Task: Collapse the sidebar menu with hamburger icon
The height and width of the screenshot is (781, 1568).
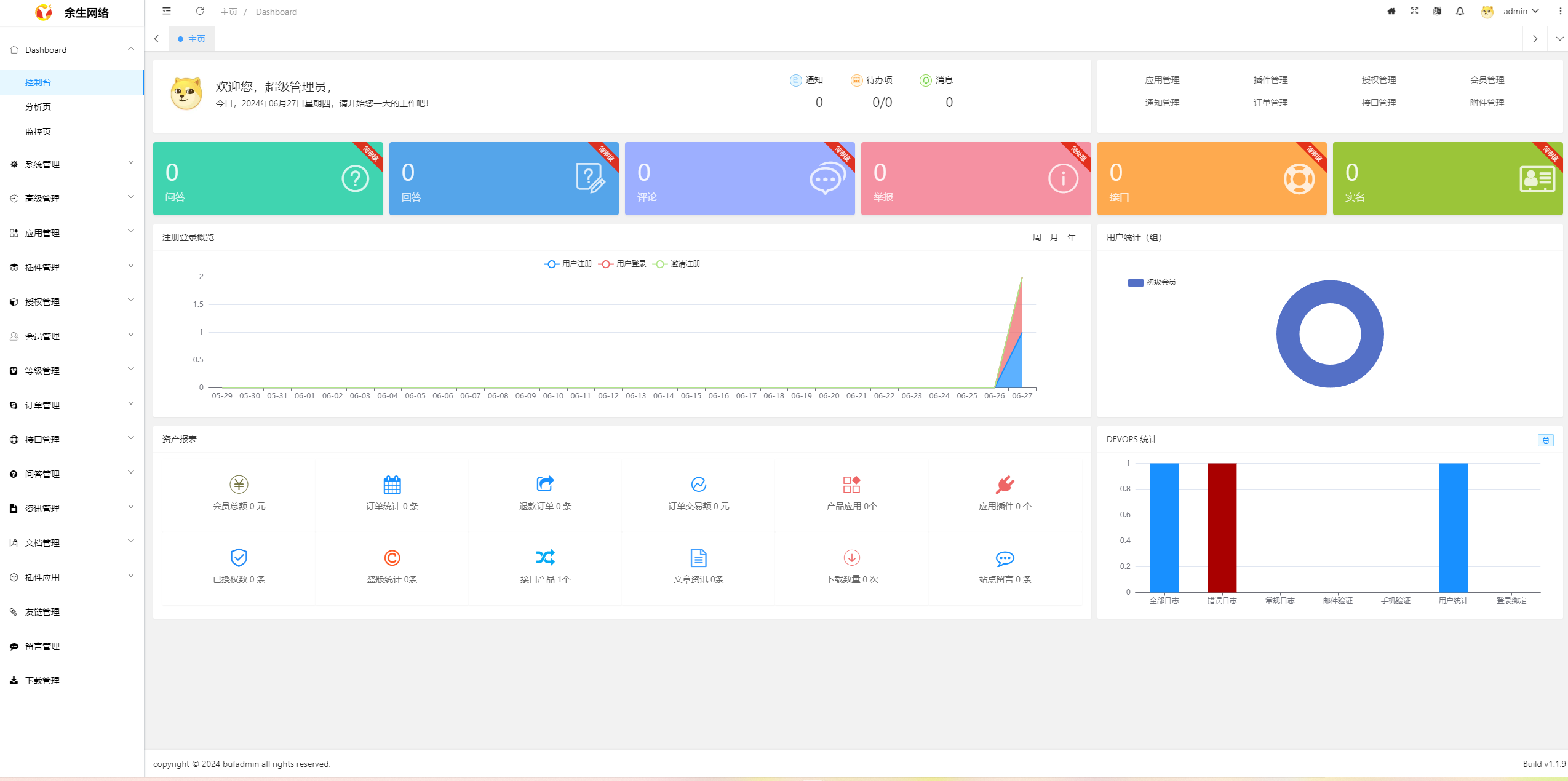Action: click(167, 11)
